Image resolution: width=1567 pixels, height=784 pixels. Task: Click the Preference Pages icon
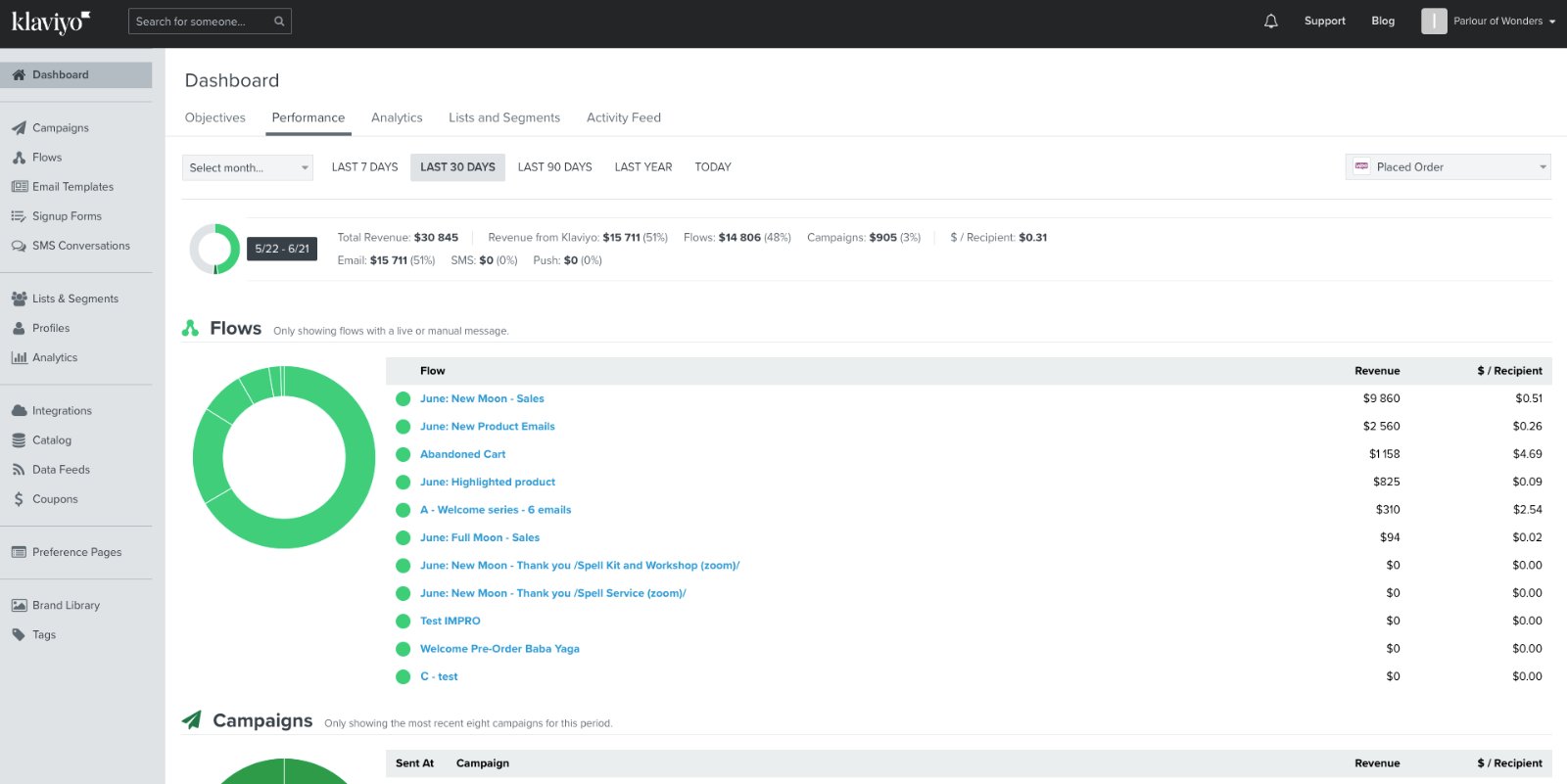pyautogui.click(x=19, y=552)
